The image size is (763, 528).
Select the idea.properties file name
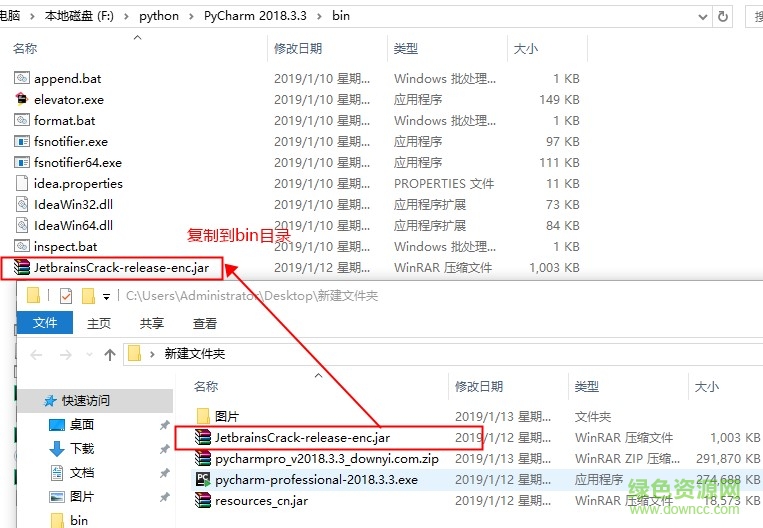[x=78, y=183]
